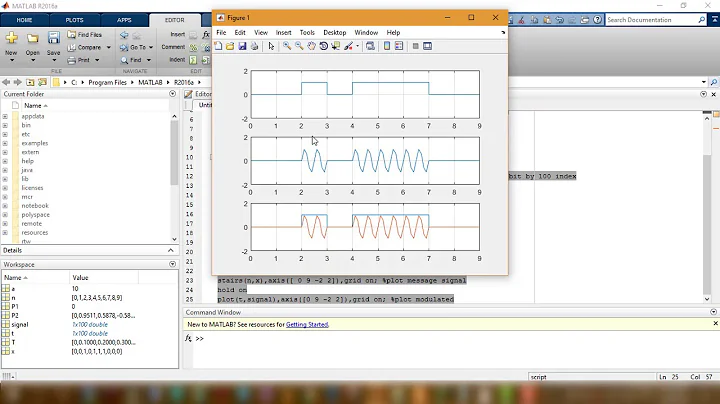Activate the Zoom In tool in Figure 1
This screenshot has width=720, height=404.
coord(287,46)
